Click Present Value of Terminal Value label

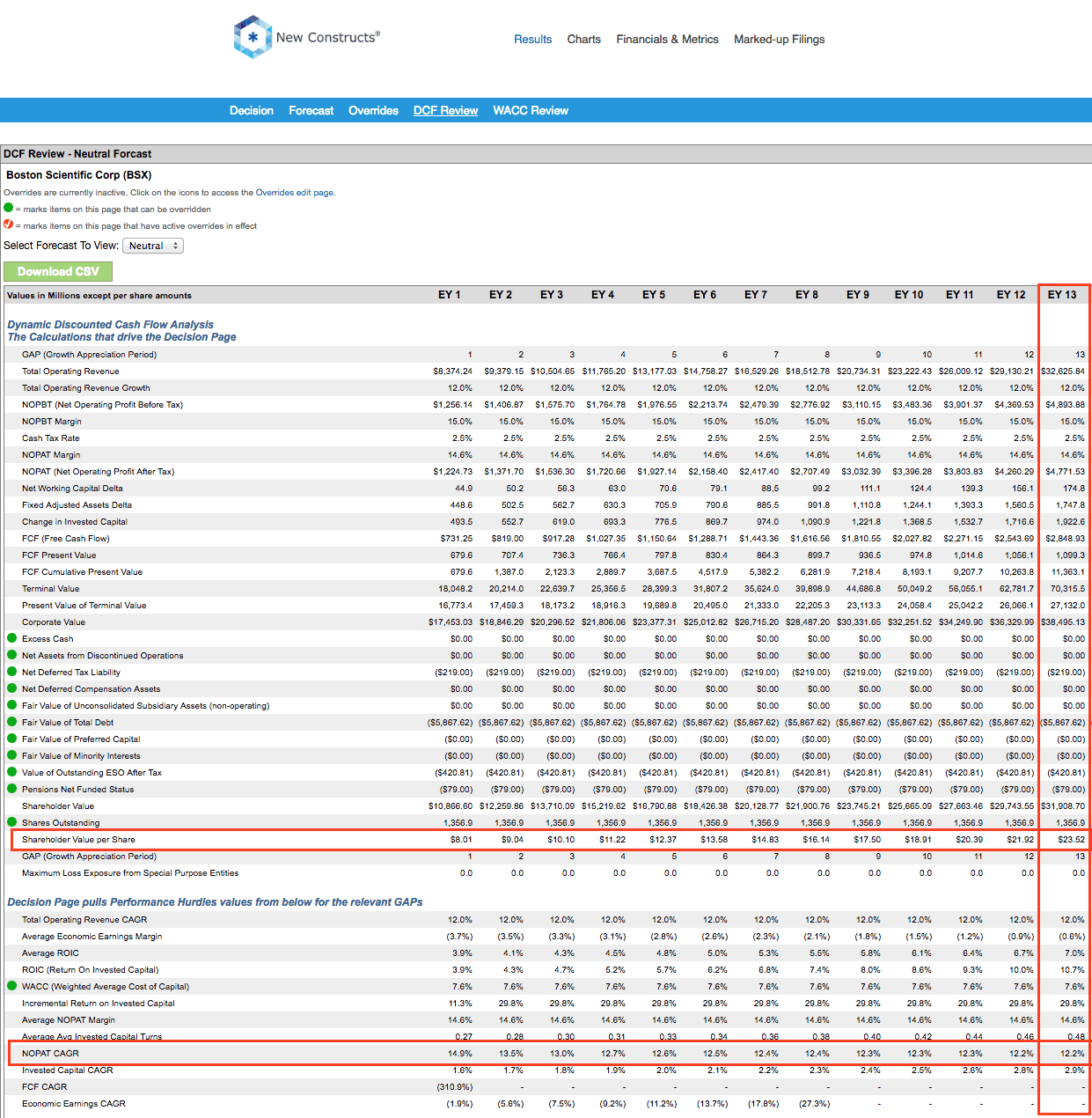tap(84, 605)
